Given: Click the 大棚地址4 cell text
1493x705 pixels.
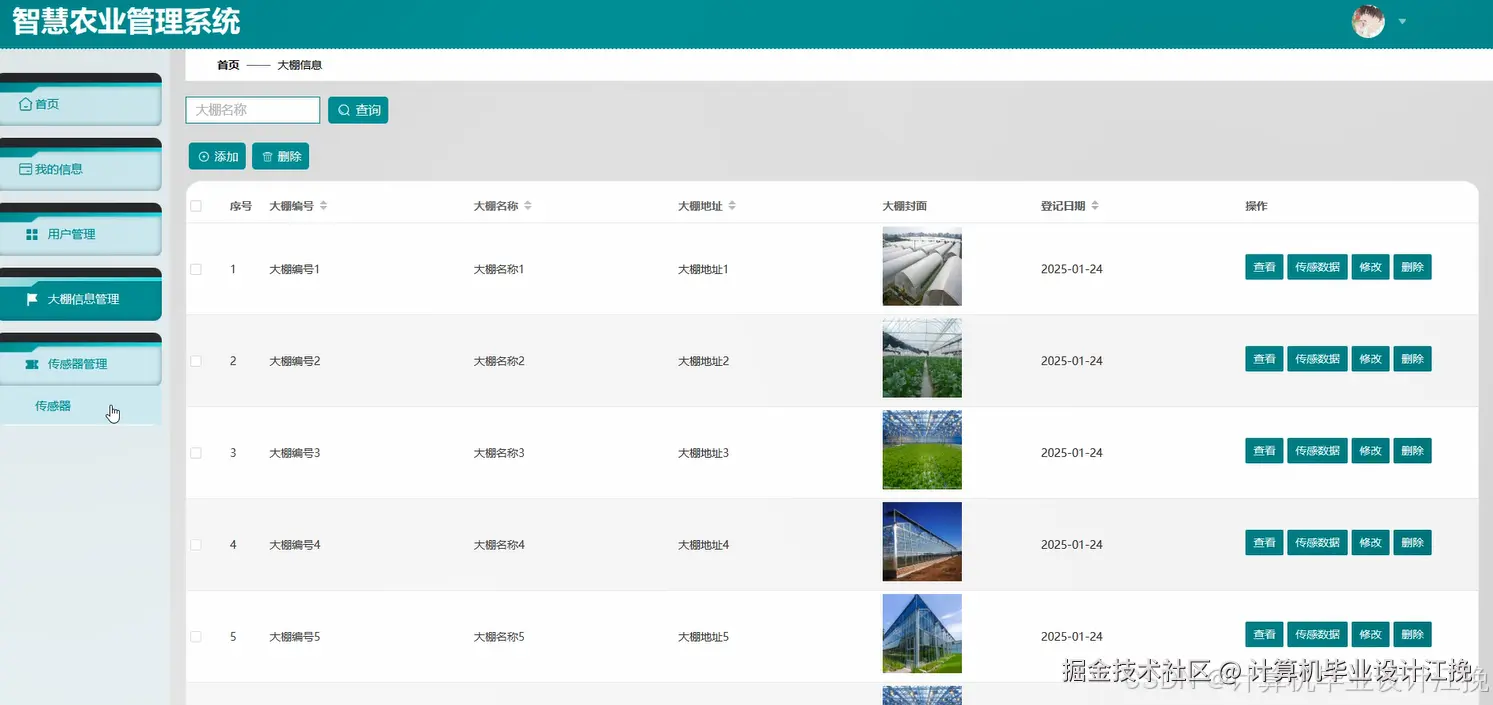Looking at the screenshot, I should tap(703, 545).
